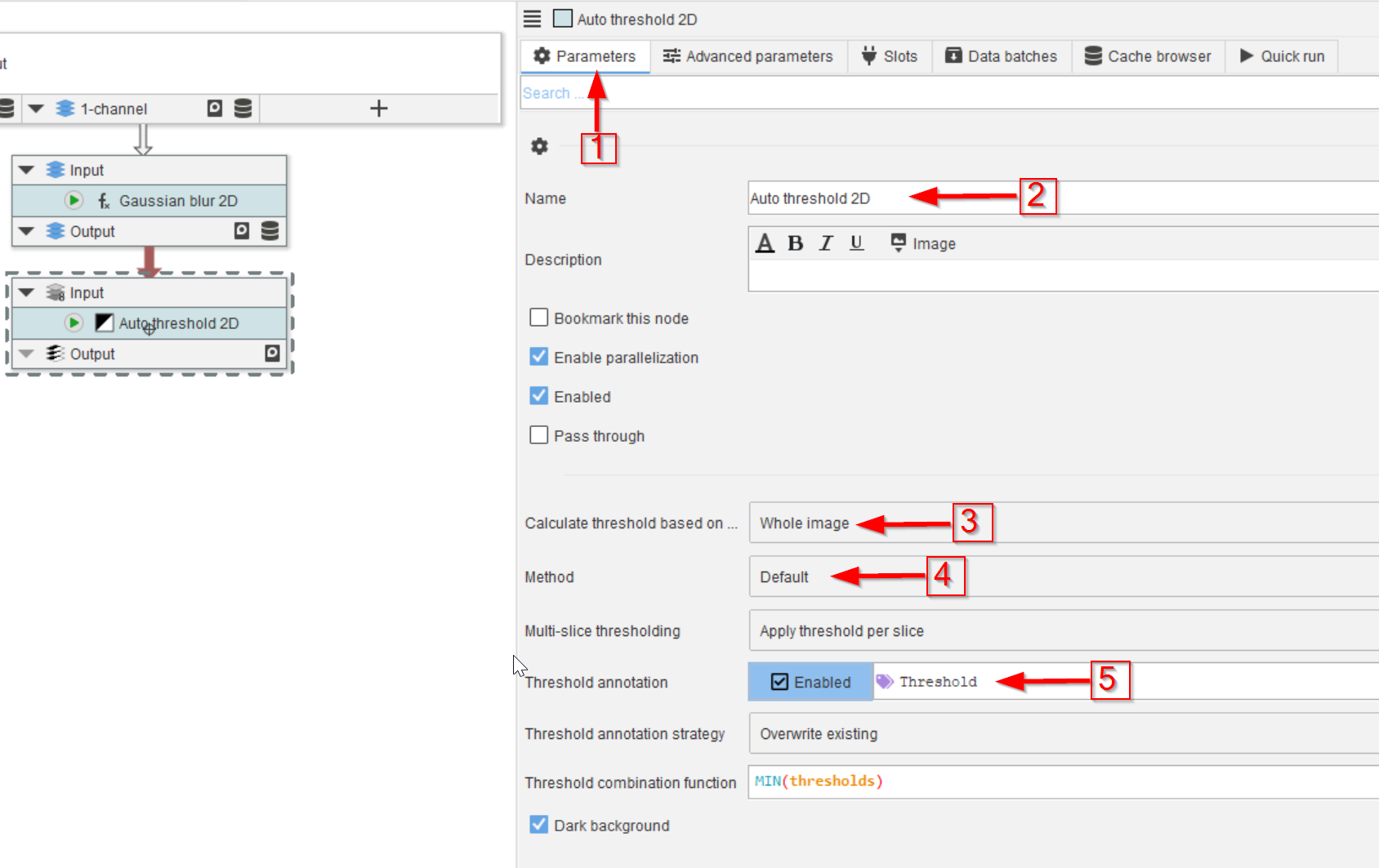This screenshot has height=868, width=1379.
Task: Add a new slot with the plus icon
Action: [378, 109]
